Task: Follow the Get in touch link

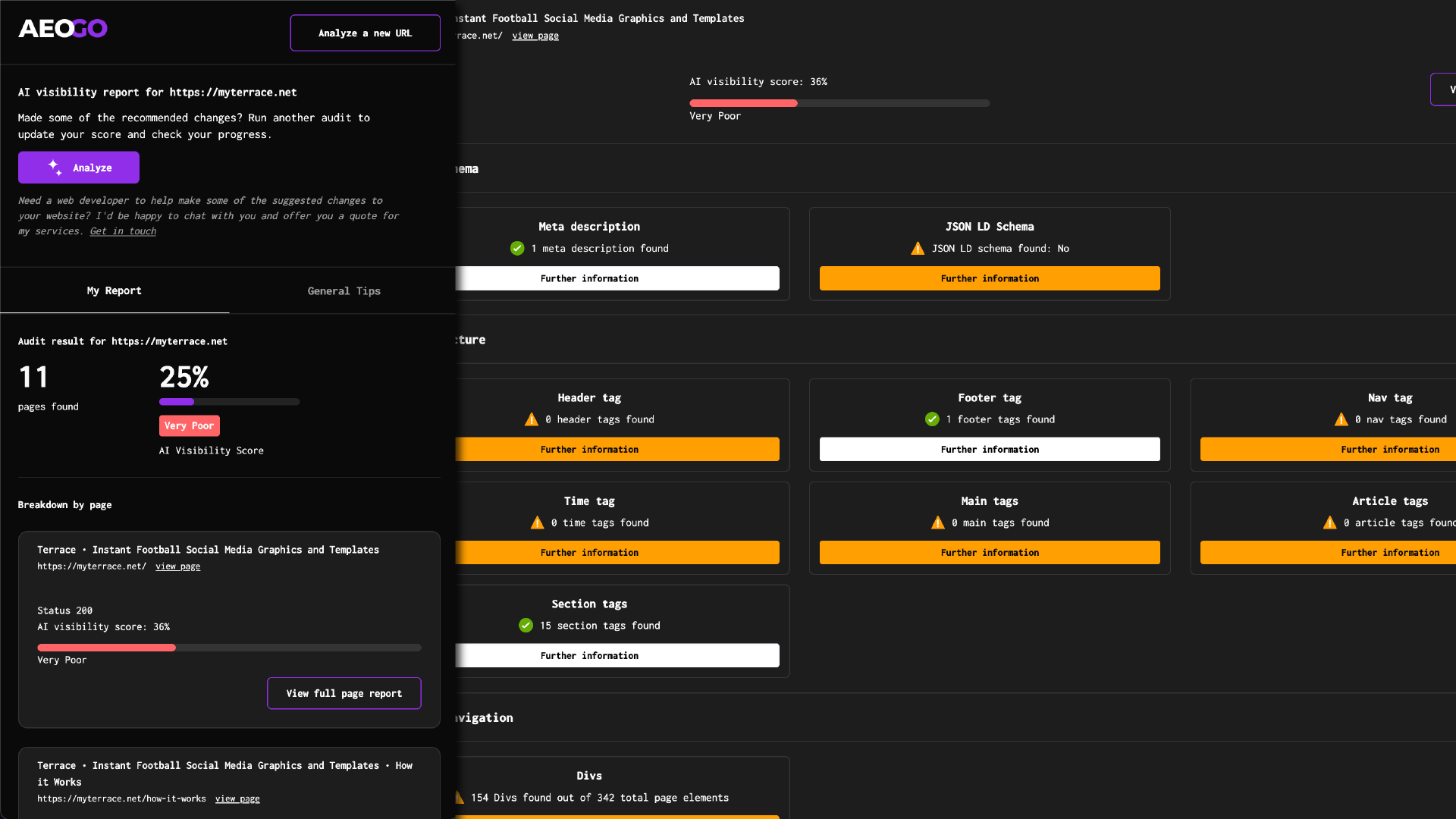Action: pyautogui.click(x=123, y=231)
